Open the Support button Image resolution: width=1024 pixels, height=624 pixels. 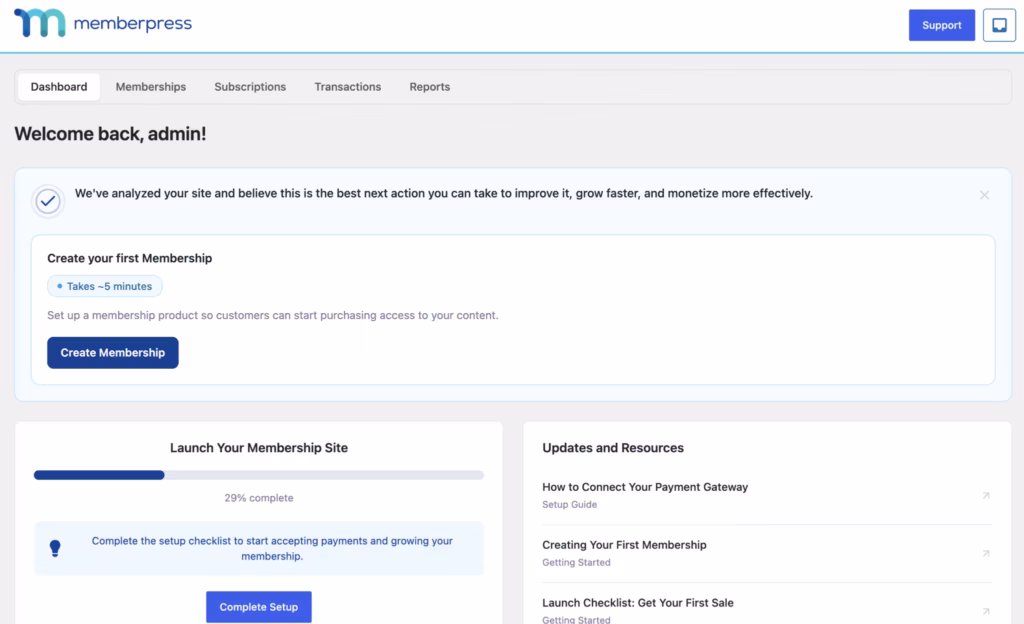coord(942,25)
